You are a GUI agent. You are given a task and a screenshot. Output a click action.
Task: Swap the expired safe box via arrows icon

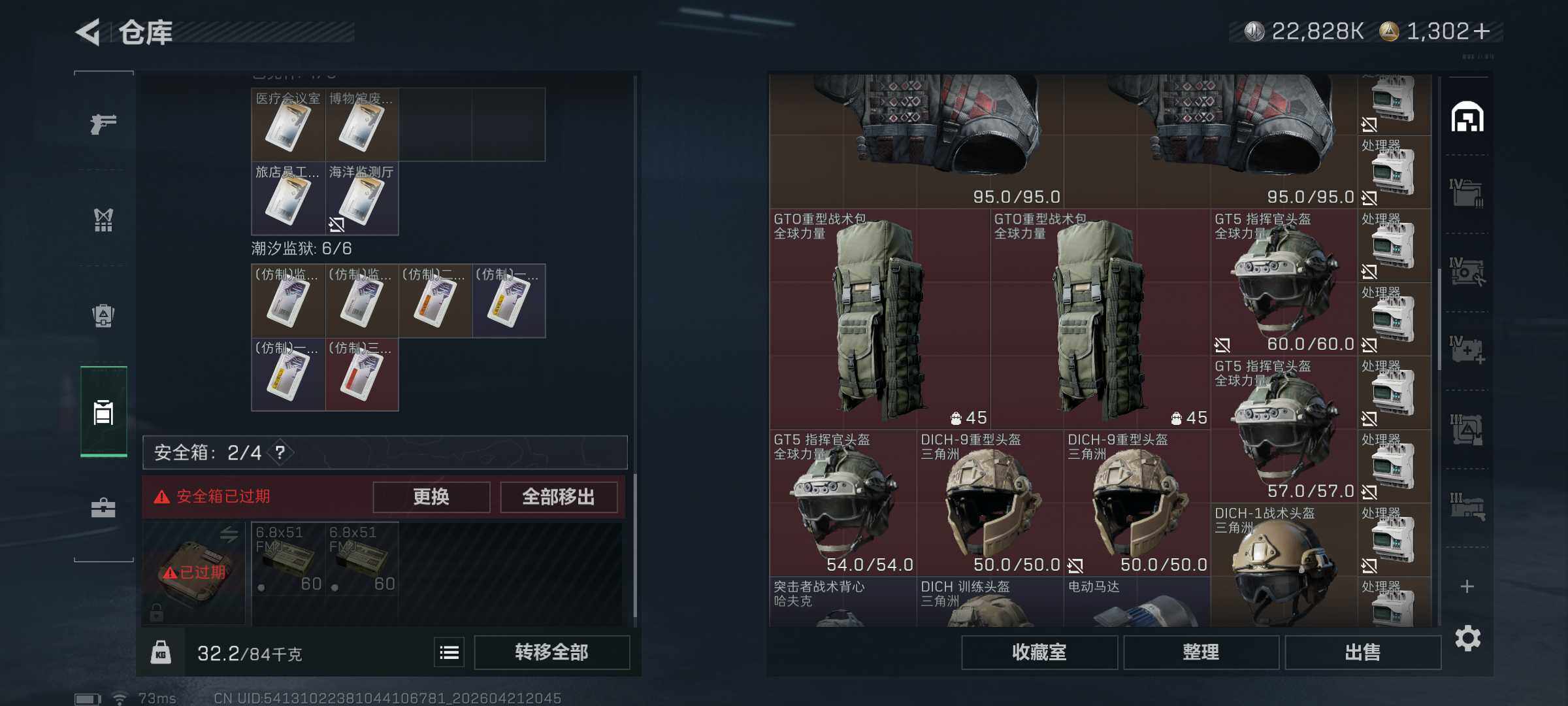pyautogui.click(x=229, y=535)
